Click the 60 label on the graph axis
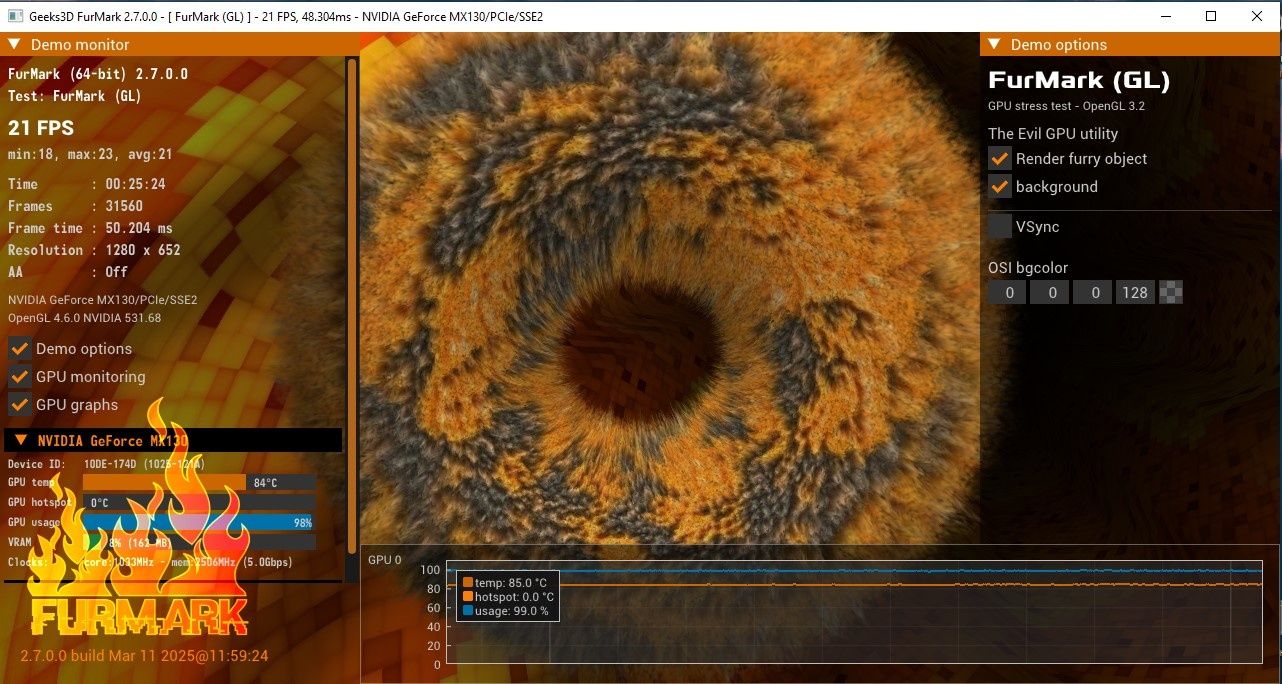The image size is (1282, 684). (x=433, y=608)
